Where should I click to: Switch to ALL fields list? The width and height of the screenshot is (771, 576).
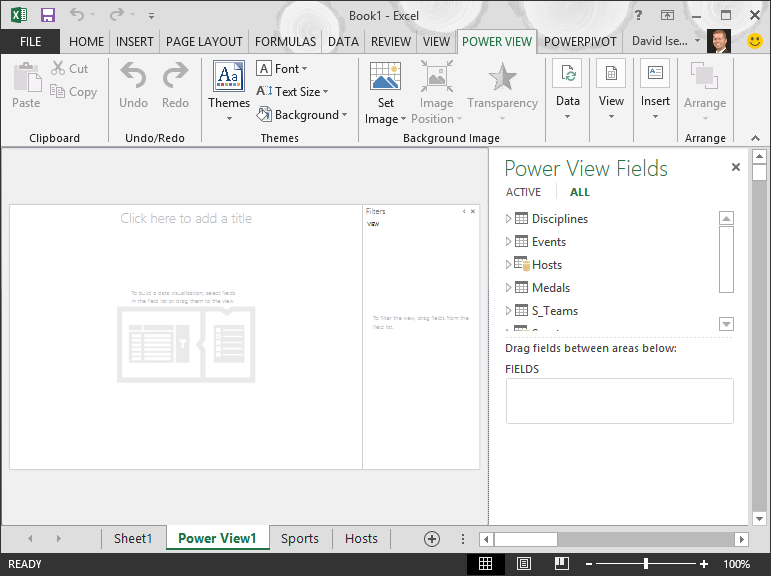[x=579, y=192]
